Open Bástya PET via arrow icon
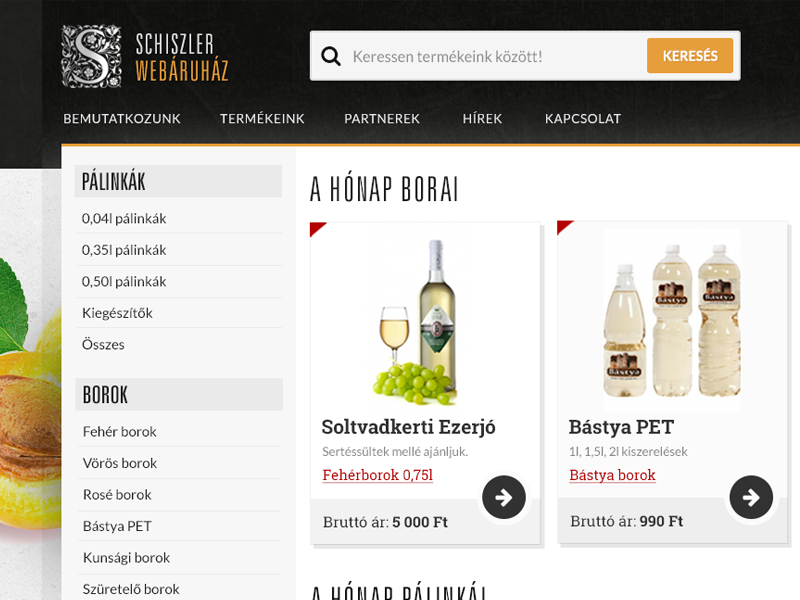 [x=751, y=497]
